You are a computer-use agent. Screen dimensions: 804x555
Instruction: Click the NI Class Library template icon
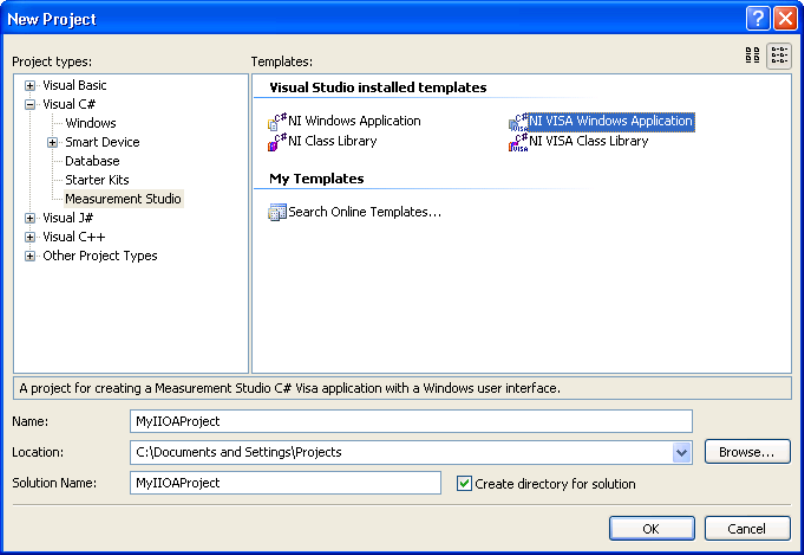click(277, 142)
